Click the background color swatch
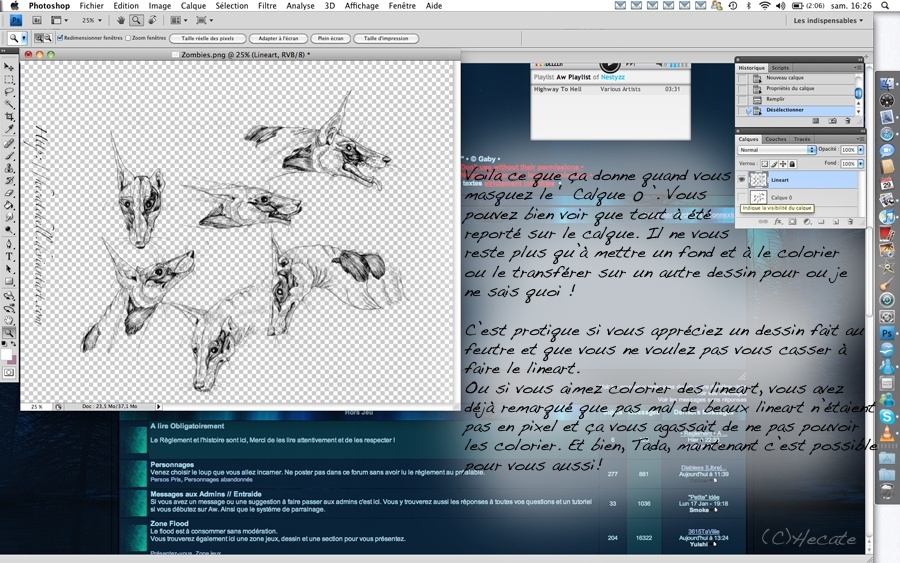This screenshot has width=900, height=563. (13, 360)
